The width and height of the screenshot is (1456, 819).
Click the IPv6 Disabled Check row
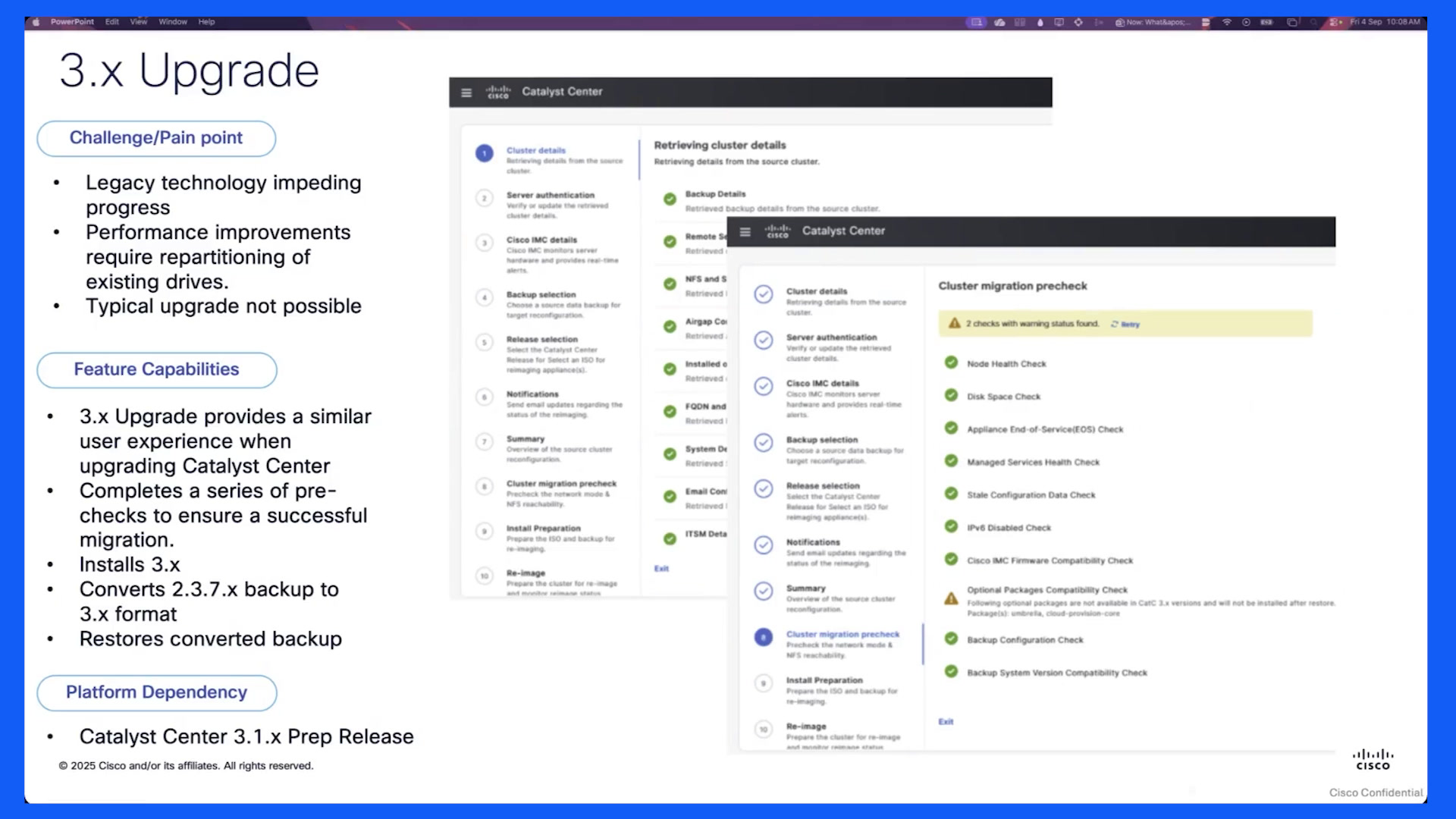(x=998, y=528)
